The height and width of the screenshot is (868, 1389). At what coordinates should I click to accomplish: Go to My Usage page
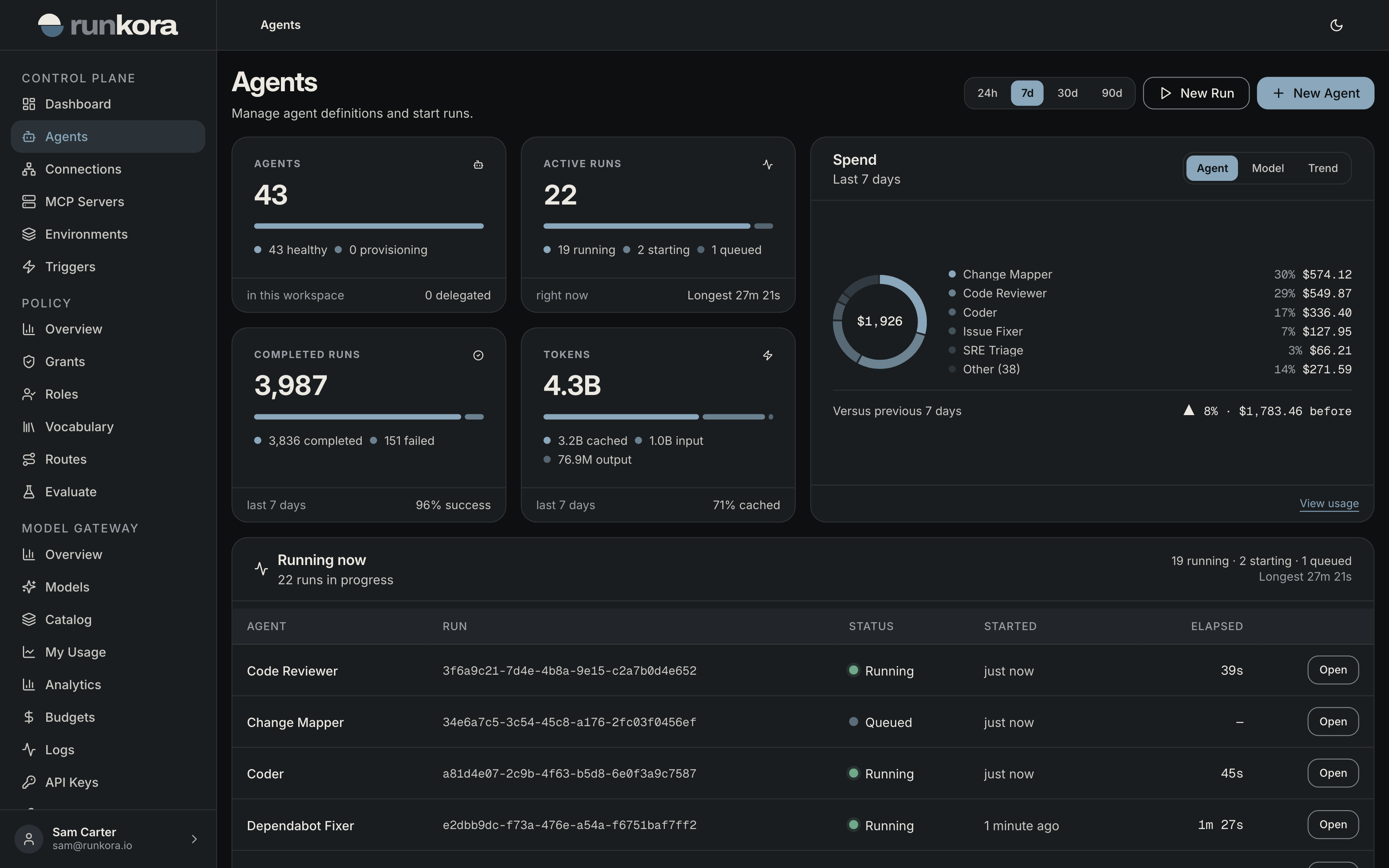point(108,652)
